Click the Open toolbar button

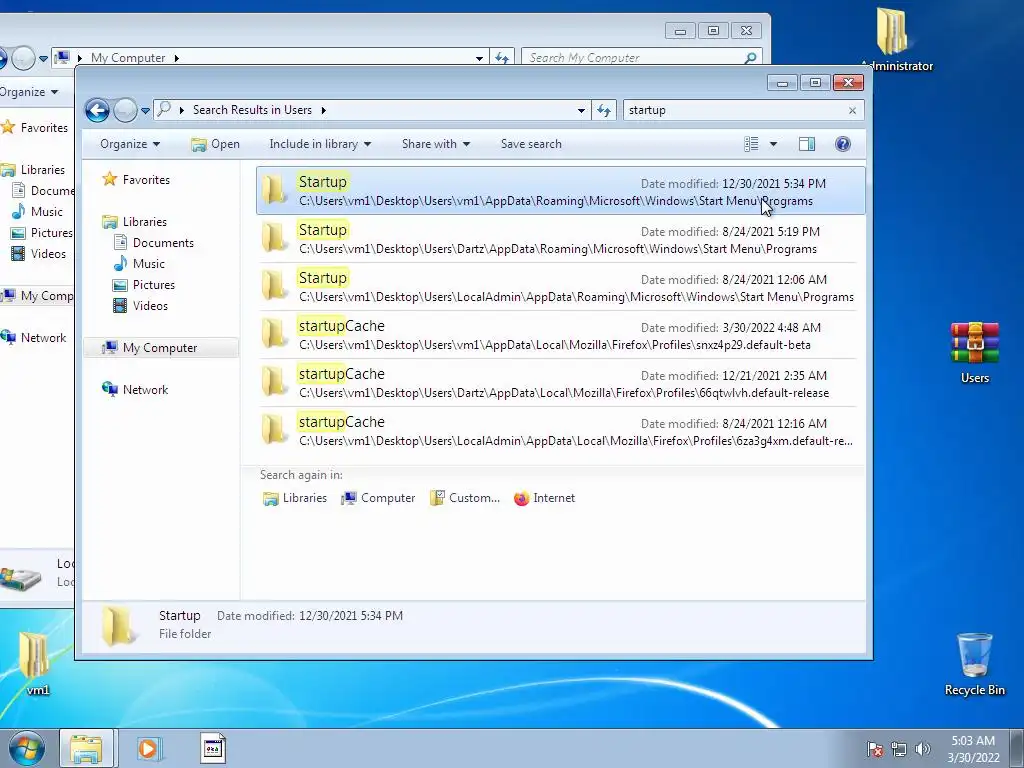(x=216, y=144)
